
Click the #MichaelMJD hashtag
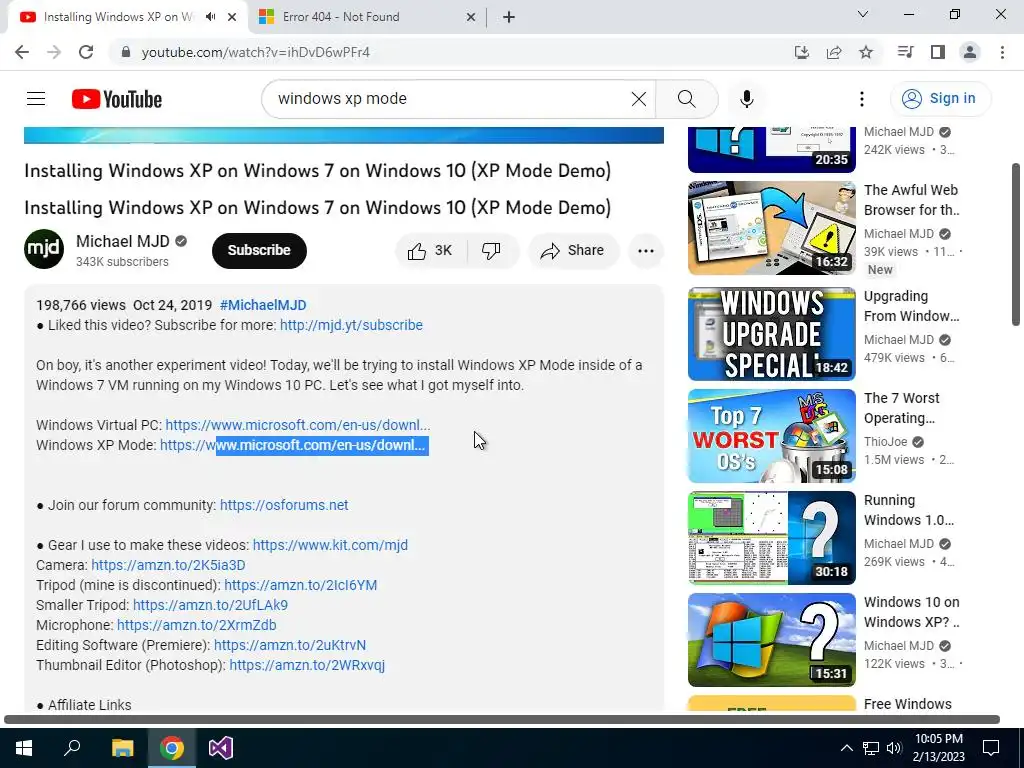263,305
